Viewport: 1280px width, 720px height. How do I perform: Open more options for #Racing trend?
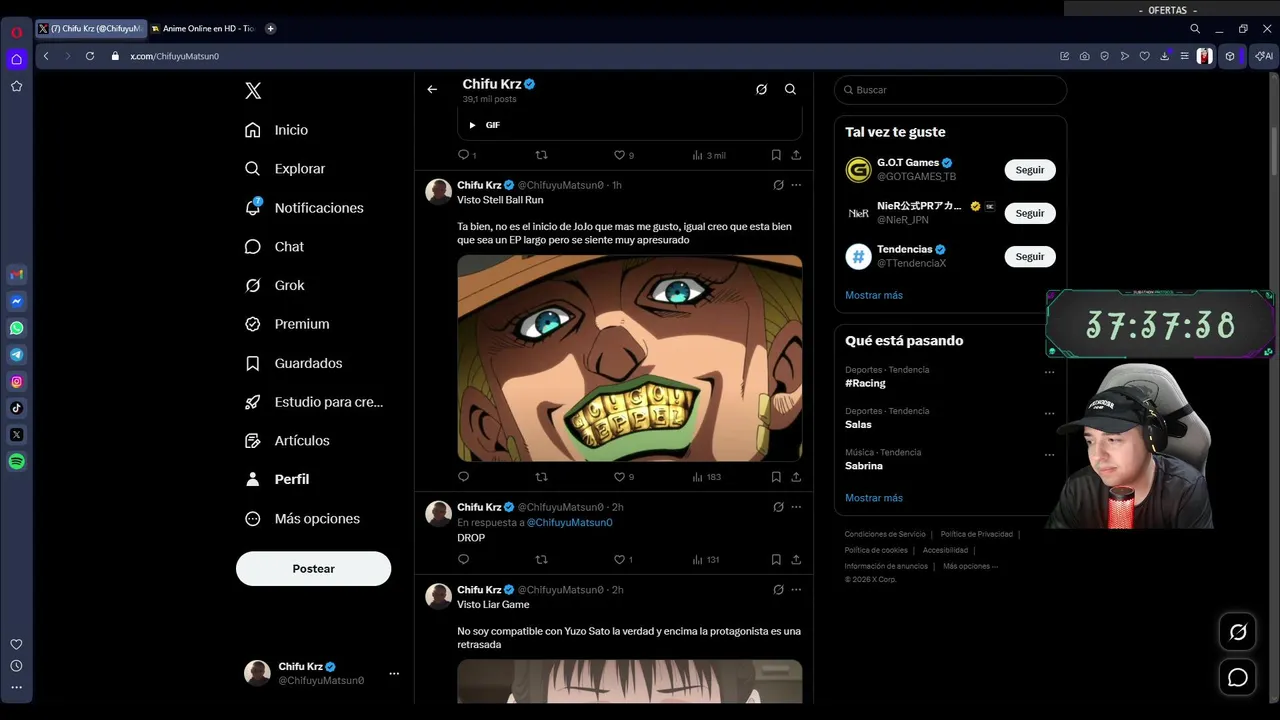click(1049, 372)
